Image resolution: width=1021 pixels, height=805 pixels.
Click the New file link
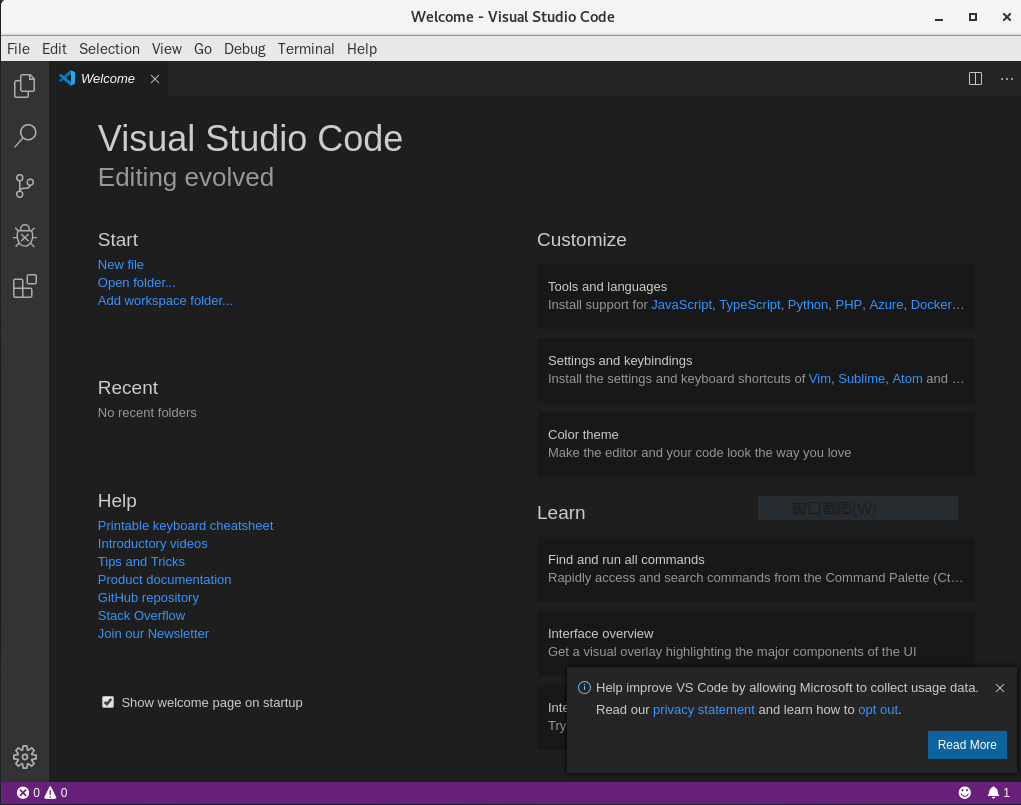tap(121, 265)
